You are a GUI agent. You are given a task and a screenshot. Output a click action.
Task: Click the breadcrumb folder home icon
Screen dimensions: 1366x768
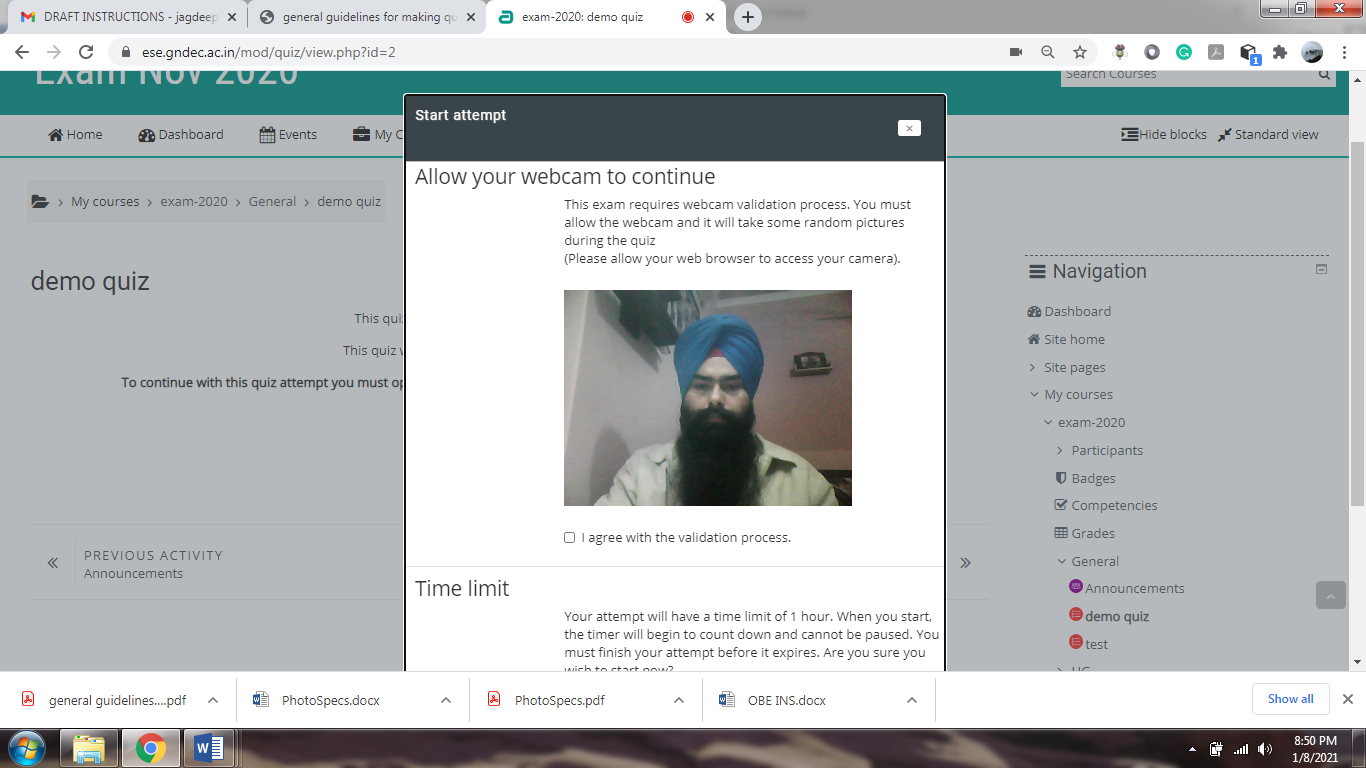pos(40,202)
